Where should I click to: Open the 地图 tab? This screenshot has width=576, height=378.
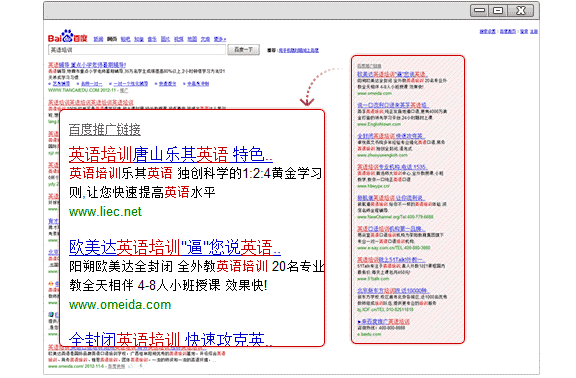[x=192, y=39]
